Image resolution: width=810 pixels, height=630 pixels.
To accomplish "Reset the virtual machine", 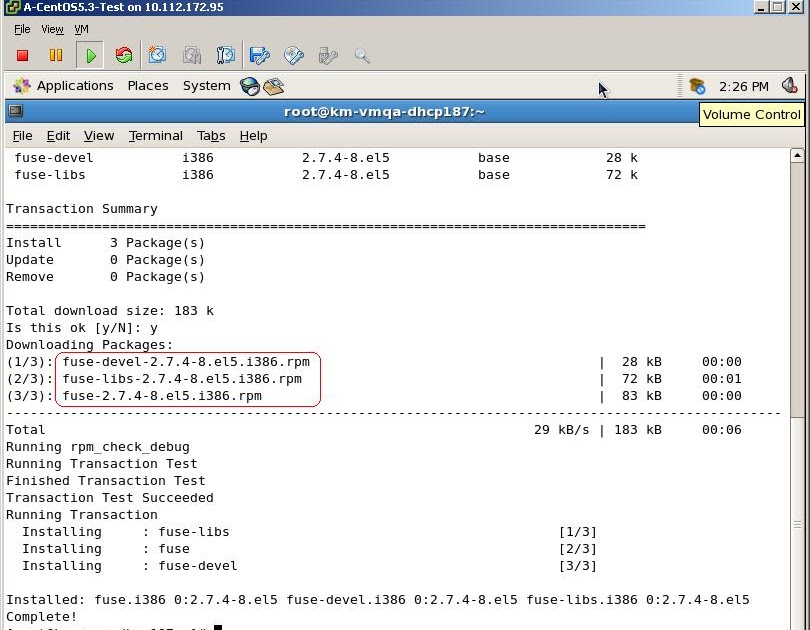I will point(122,55).
